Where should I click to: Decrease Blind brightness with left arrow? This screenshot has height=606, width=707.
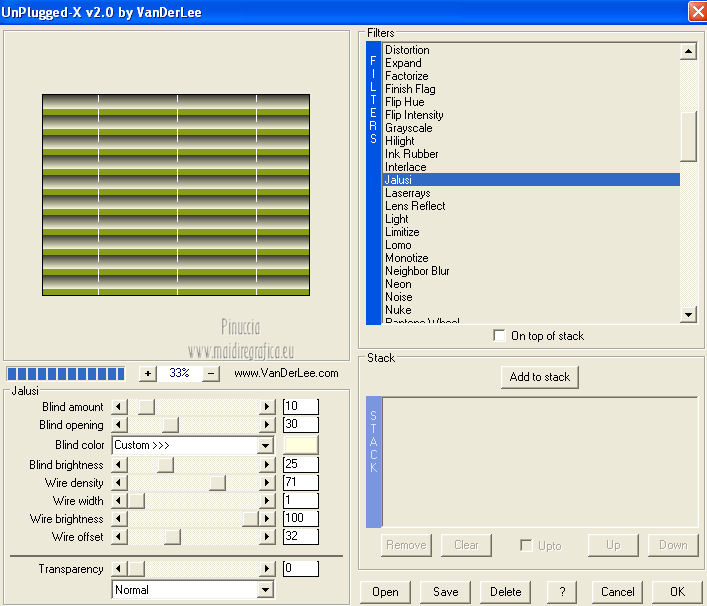(119, 464)
